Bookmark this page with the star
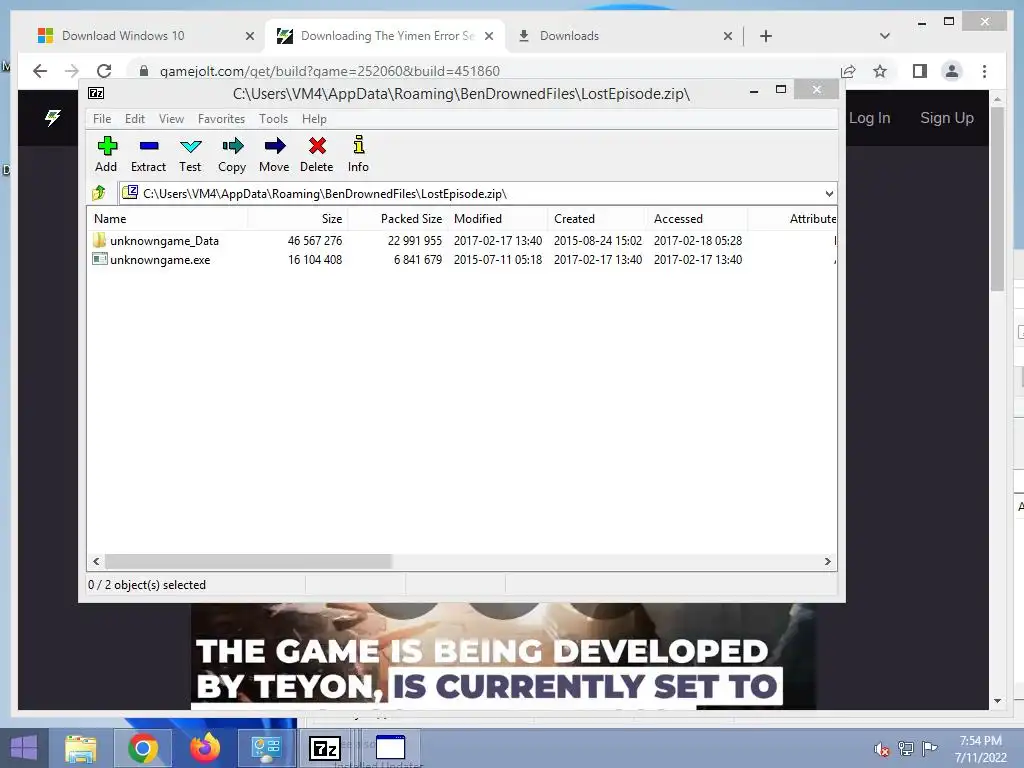The height and width of the screenshot is (768, 1024). pyautogui.click(x=880, y=71)
